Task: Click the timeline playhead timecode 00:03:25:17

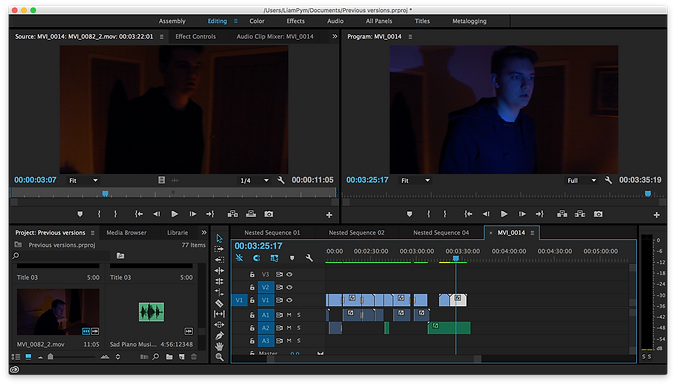Action: point(258,246)
